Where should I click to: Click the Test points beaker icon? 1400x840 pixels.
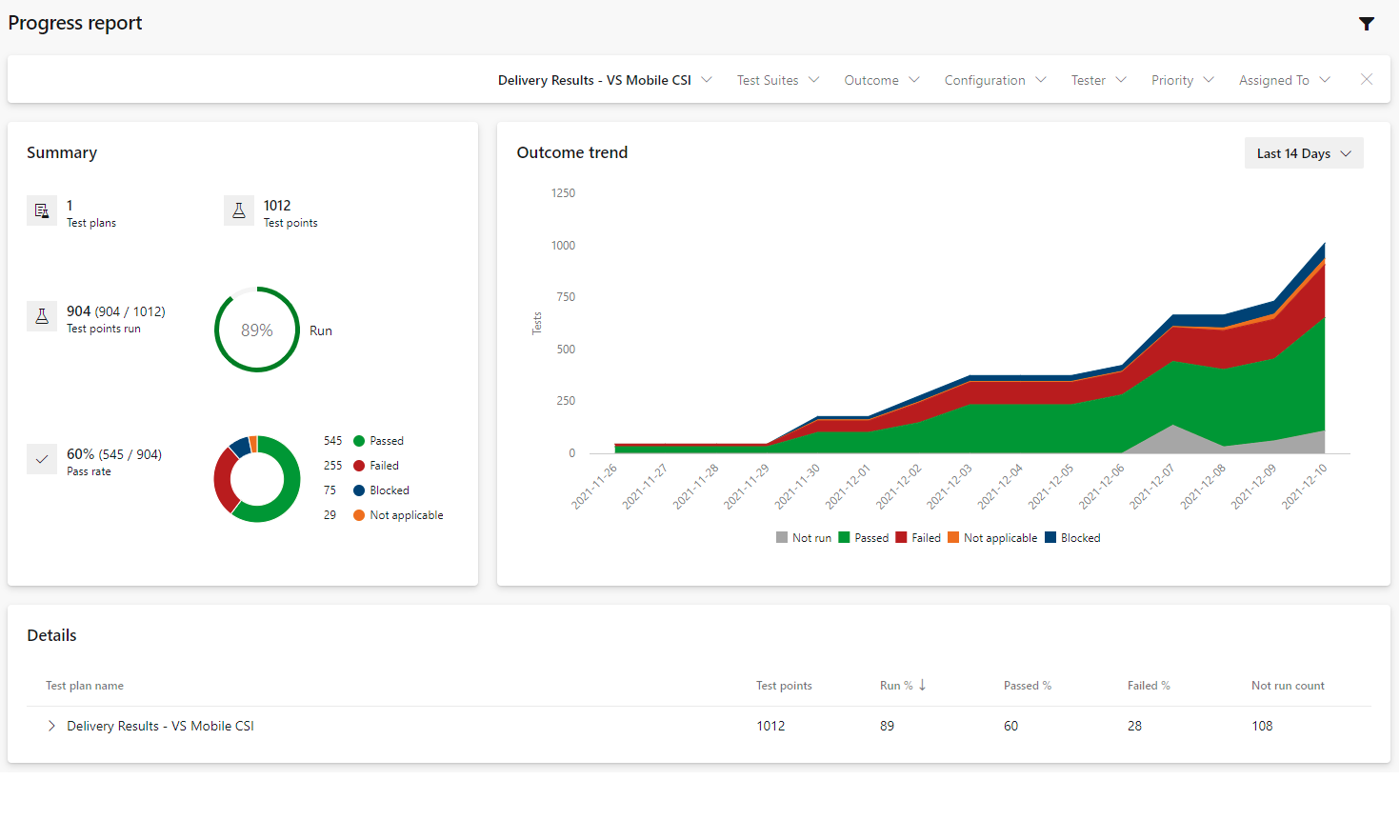click(x=238, y=210)
